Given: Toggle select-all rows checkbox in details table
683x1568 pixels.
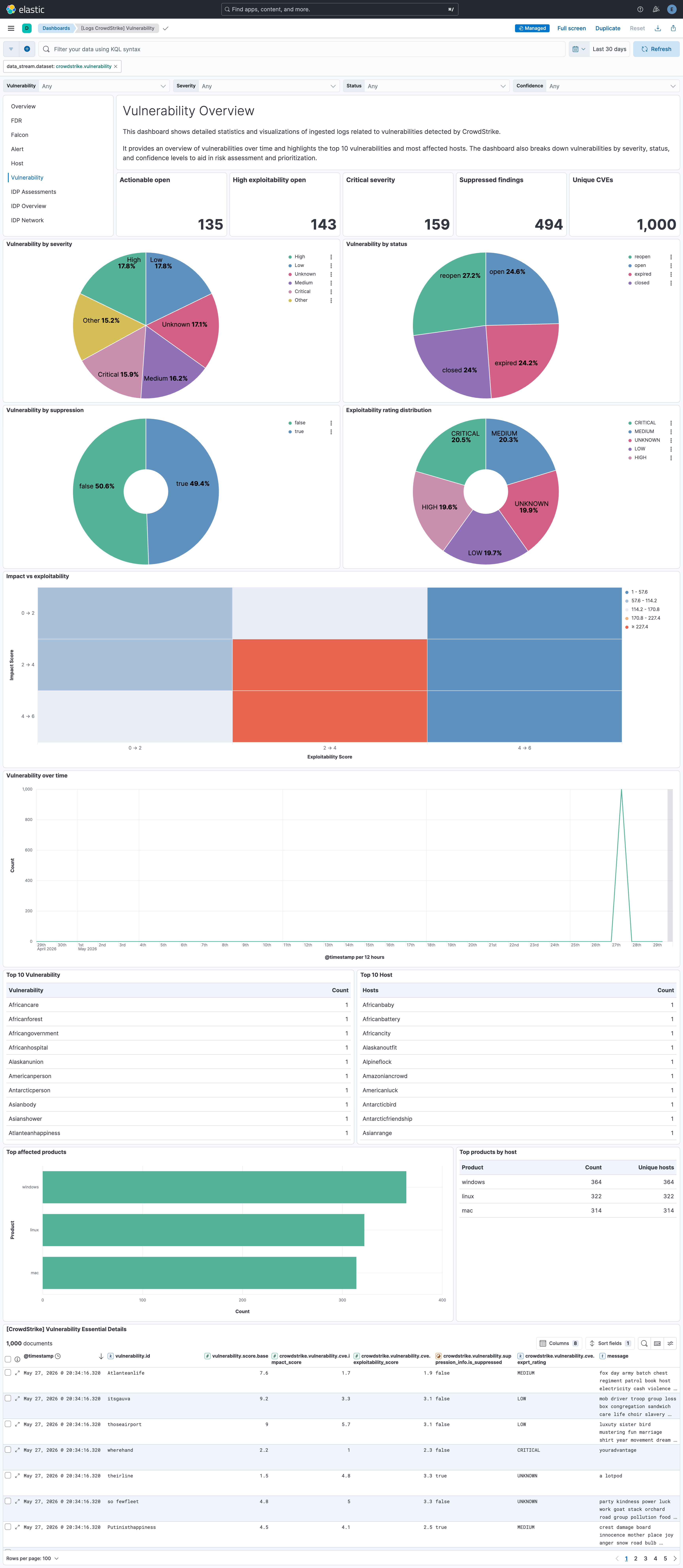Looking at the screenshot, I should click(x=8, y=1359).
